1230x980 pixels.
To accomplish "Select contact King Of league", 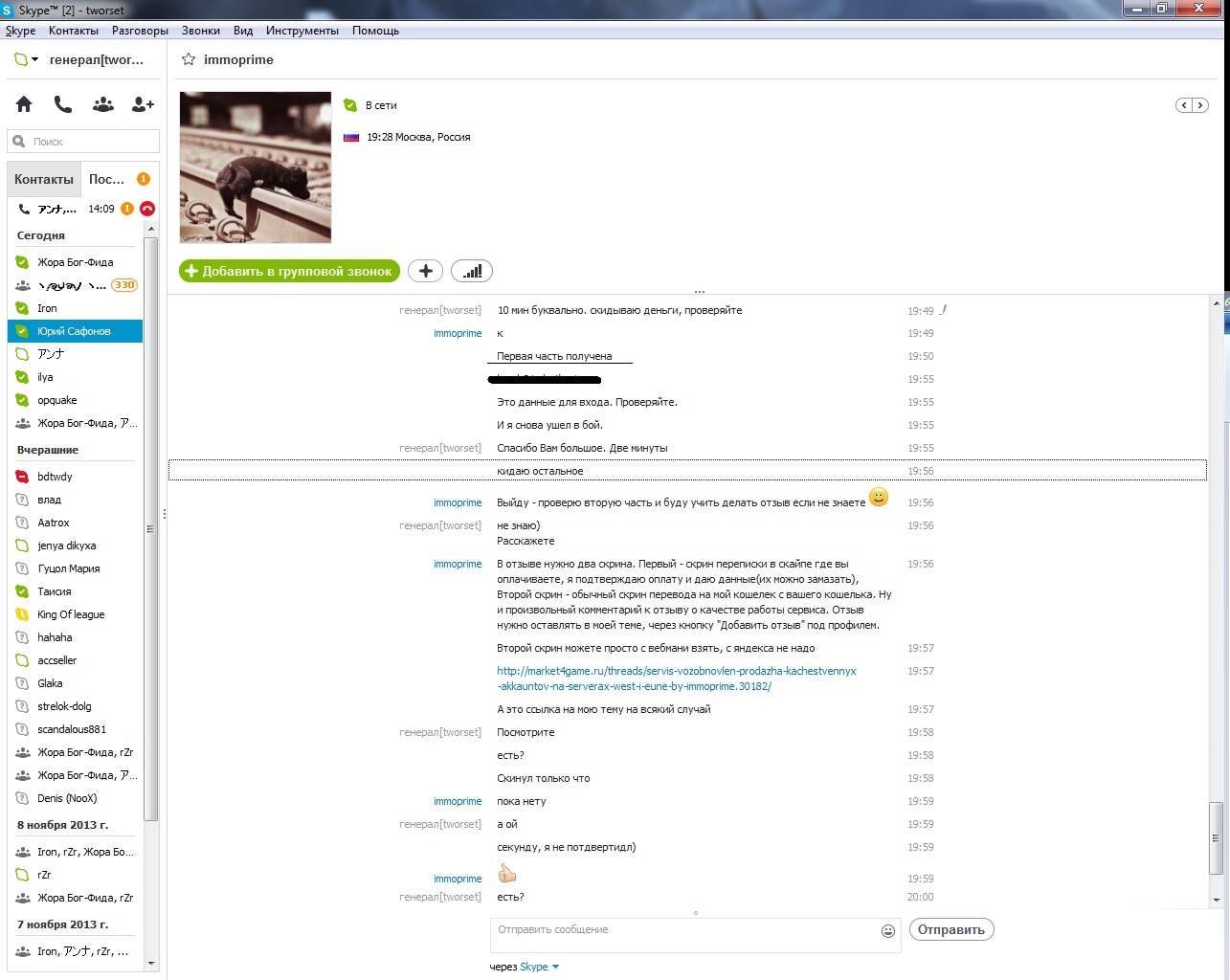I will coord(75,614).
